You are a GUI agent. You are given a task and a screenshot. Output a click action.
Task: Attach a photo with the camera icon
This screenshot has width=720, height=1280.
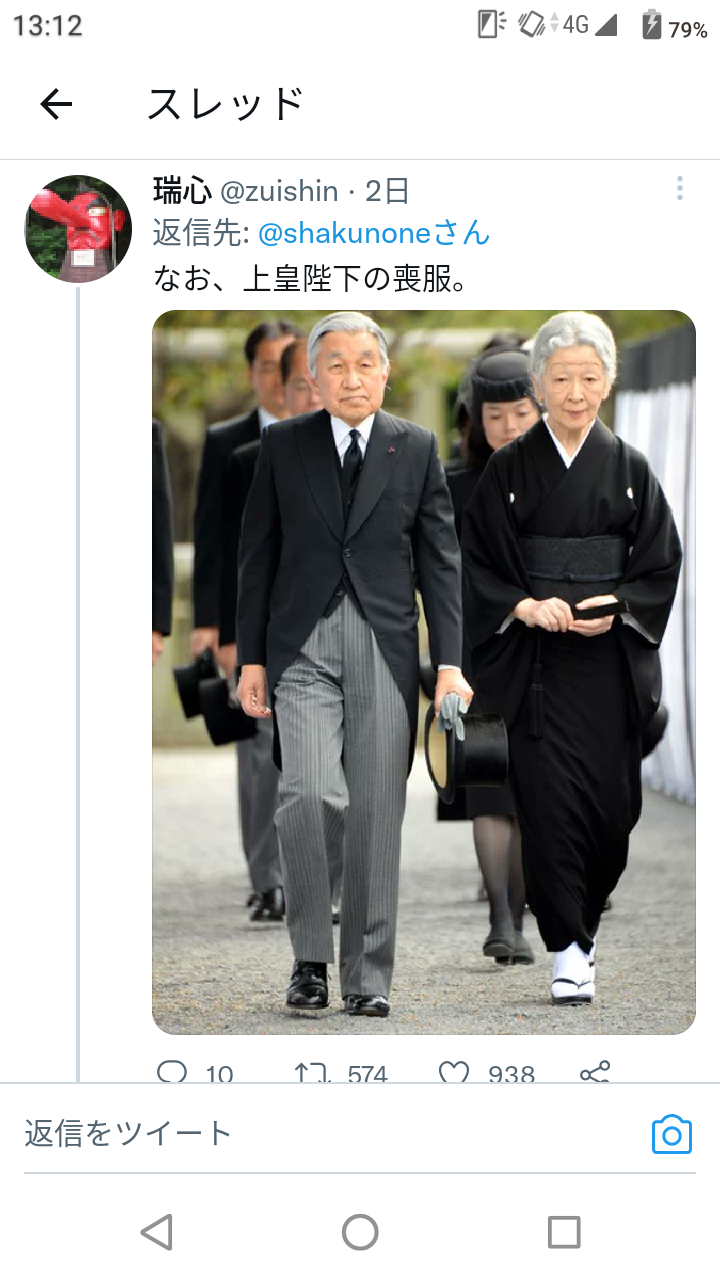(x=672, y=1134)
